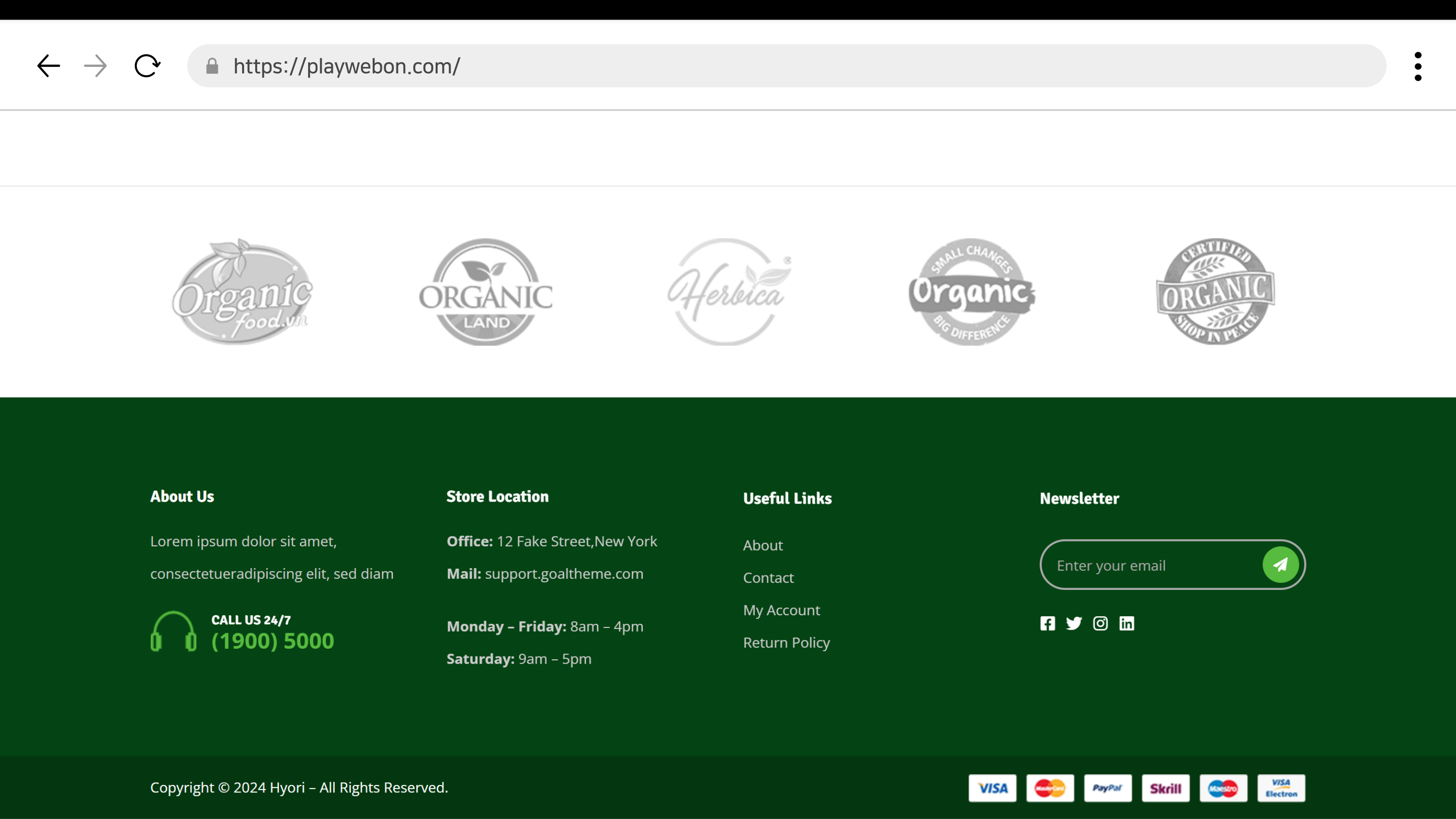Image resolution: width=1456 pixels, height=819 pixels.
Task: Click the Twitter bird icon
Action: click(1074, 623)
